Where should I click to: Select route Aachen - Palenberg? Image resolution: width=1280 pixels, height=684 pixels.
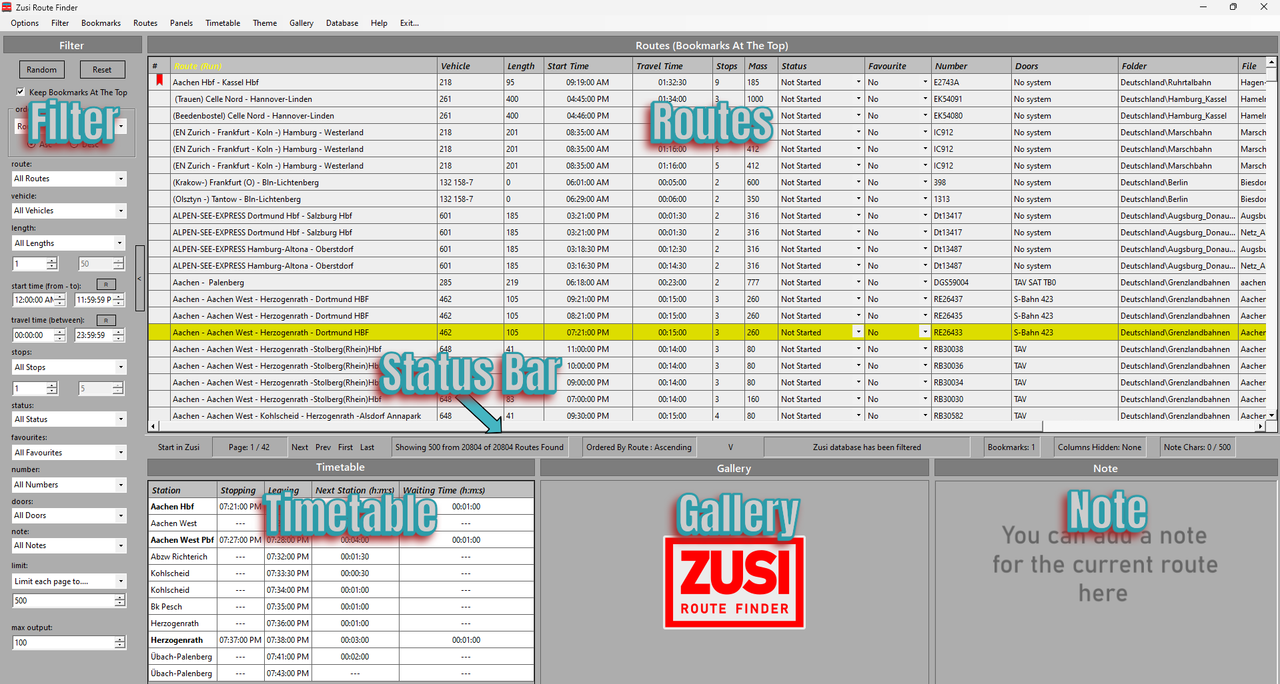(x=210, y=283)
